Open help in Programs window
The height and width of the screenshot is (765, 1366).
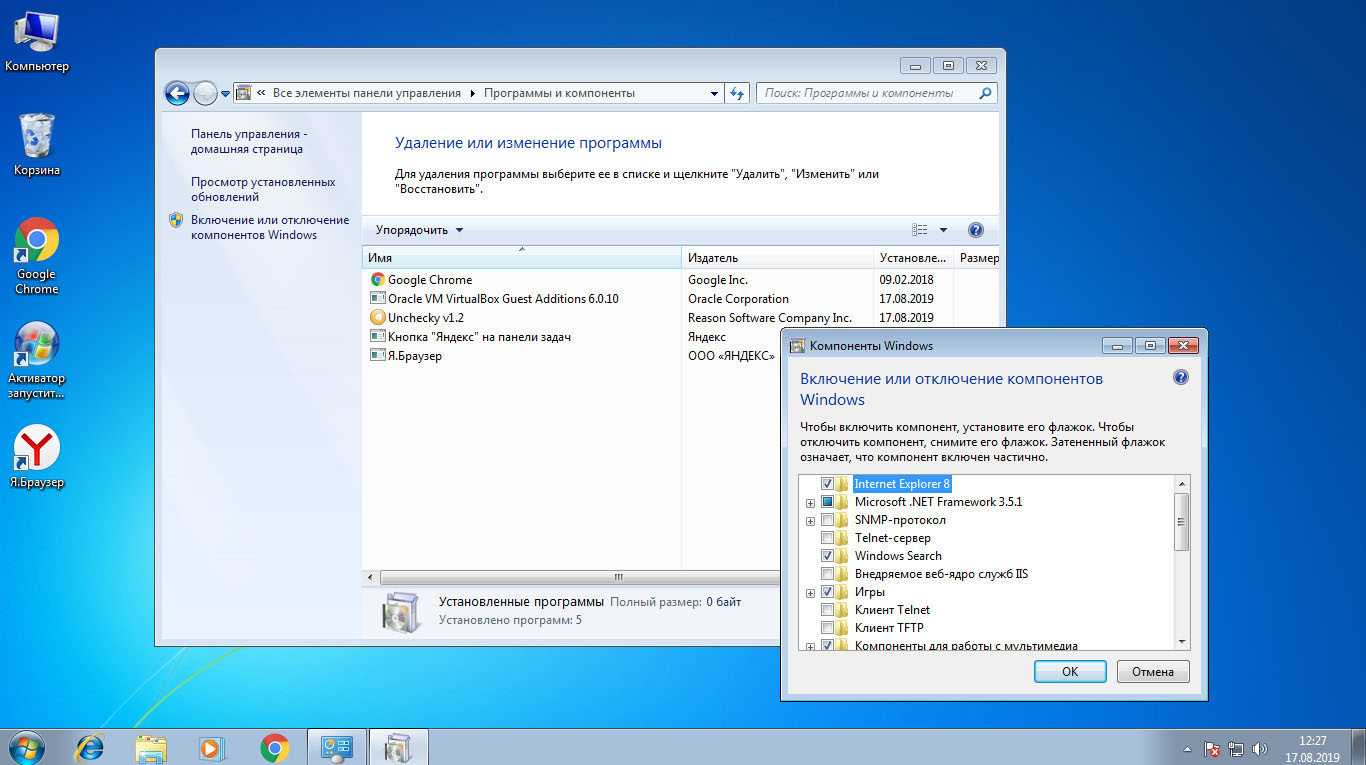coord(976,230)
